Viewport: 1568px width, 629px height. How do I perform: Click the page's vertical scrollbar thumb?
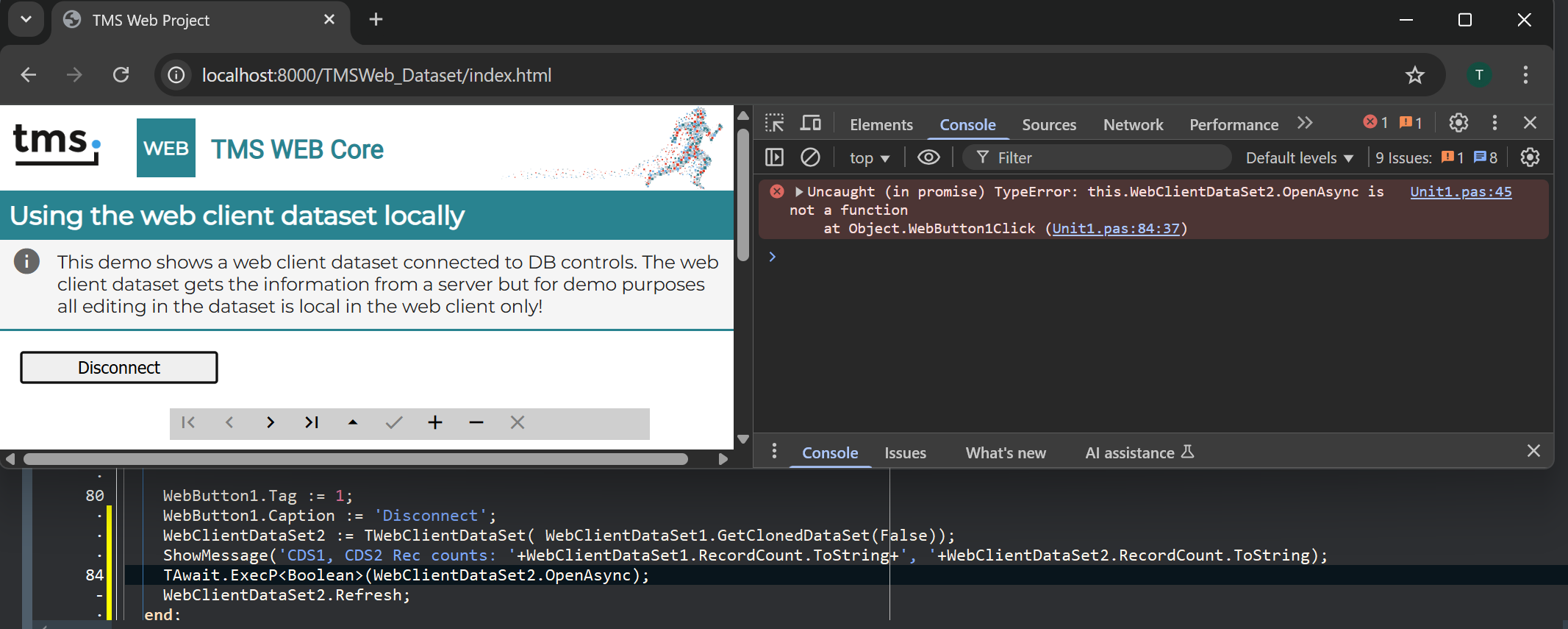click(743, 194)
